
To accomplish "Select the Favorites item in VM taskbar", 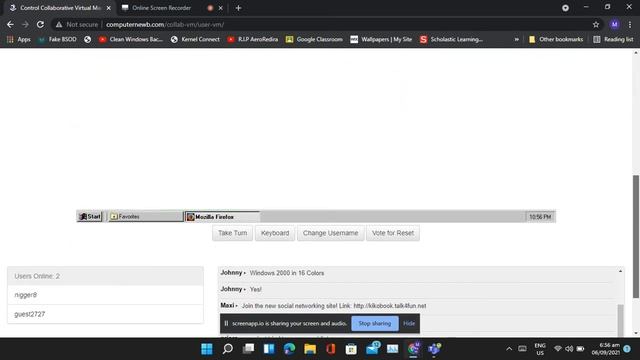I will pyautogui.click(x=145, y=216).
